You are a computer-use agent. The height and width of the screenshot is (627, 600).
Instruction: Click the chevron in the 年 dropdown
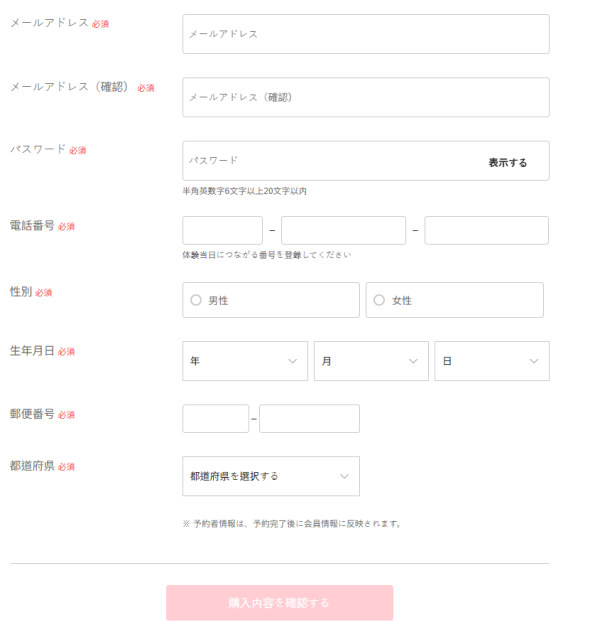tap(292, 361)
